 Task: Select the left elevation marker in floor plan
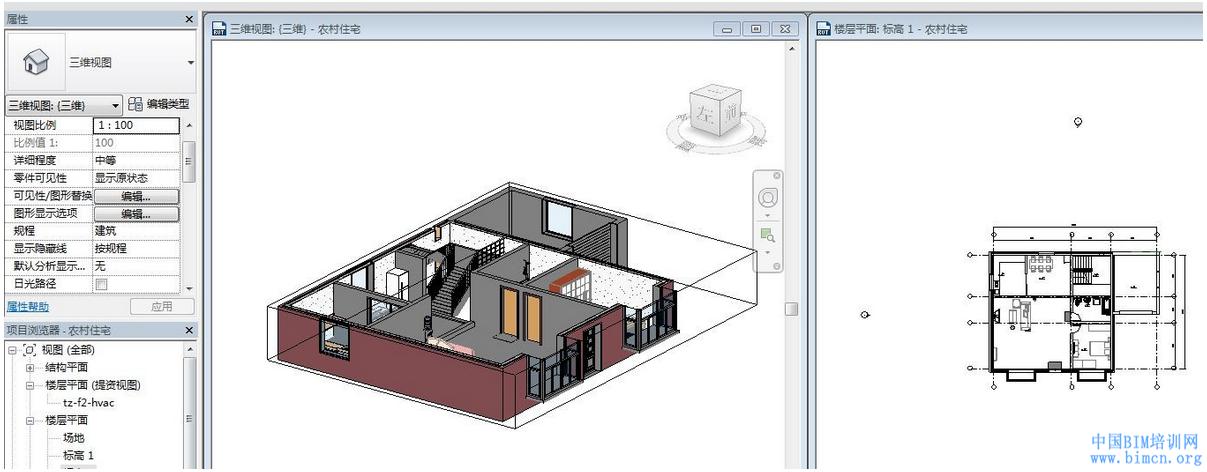[865, 314]
